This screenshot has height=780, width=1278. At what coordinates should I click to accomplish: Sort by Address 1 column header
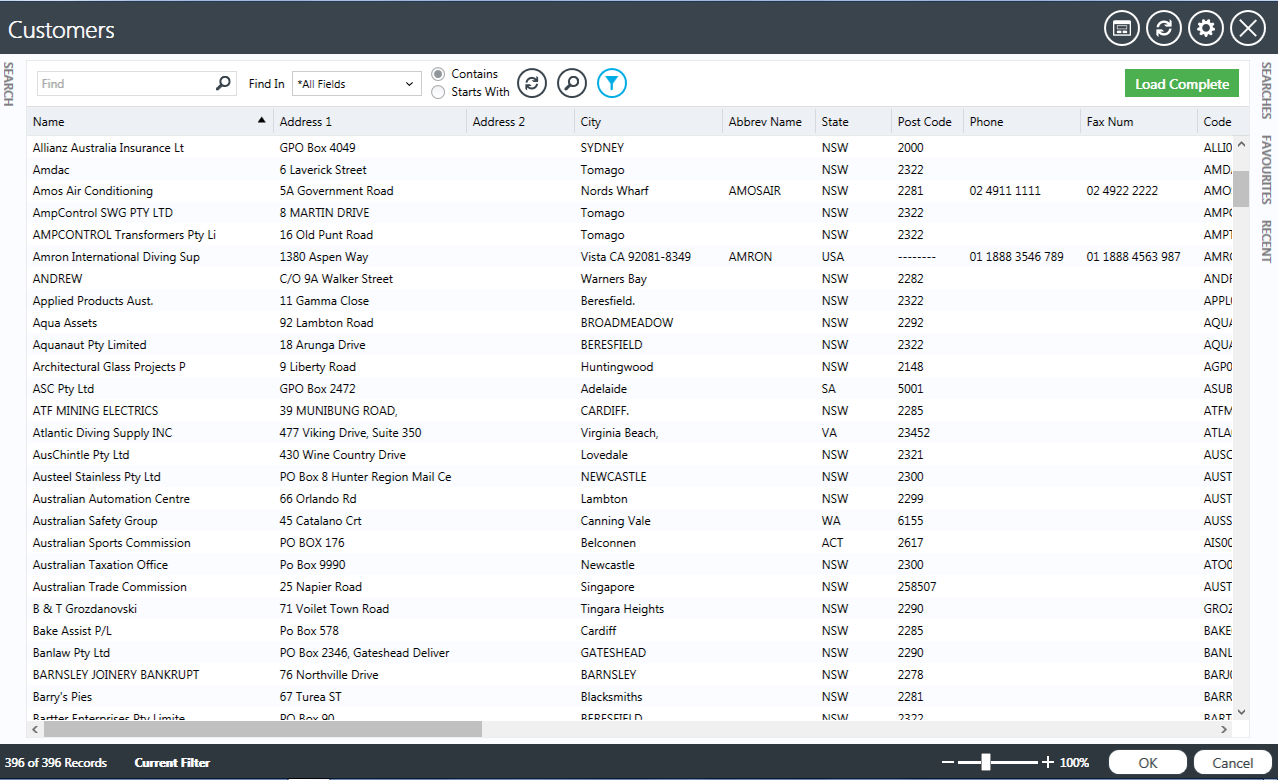pos(370,122)
